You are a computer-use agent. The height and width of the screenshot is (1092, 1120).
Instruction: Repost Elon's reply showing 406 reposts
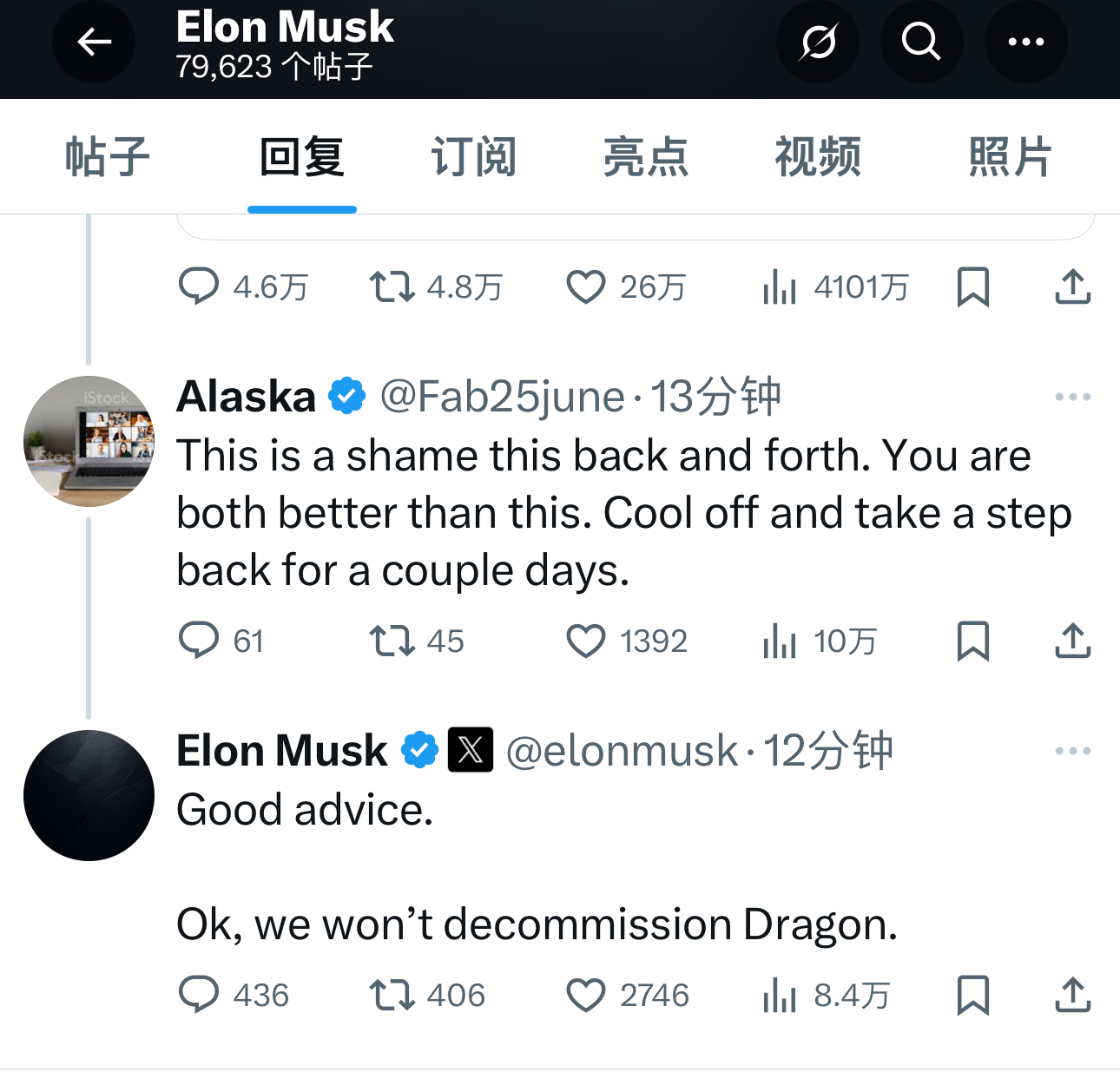coord(392,996)
